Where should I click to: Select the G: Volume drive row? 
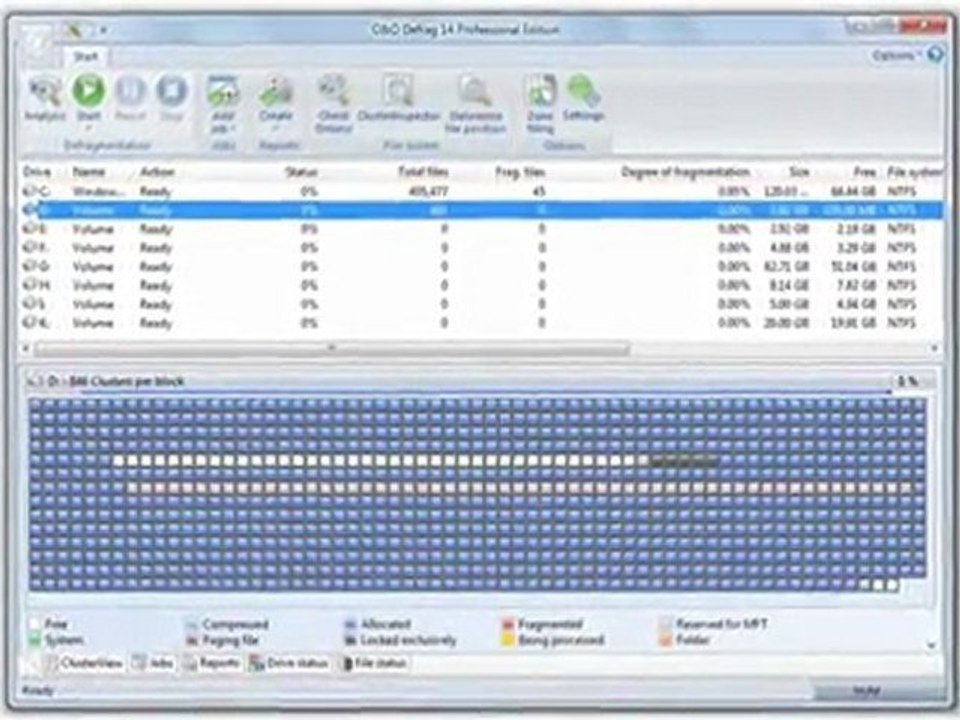[481, 267]
